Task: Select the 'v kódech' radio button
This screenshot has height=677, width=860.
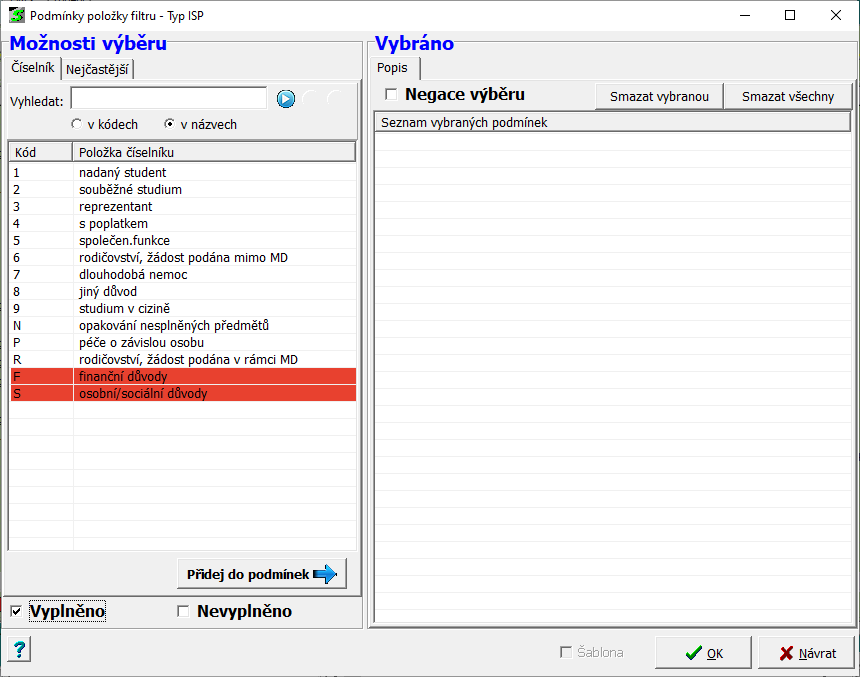Action: [x=76, y=125]
